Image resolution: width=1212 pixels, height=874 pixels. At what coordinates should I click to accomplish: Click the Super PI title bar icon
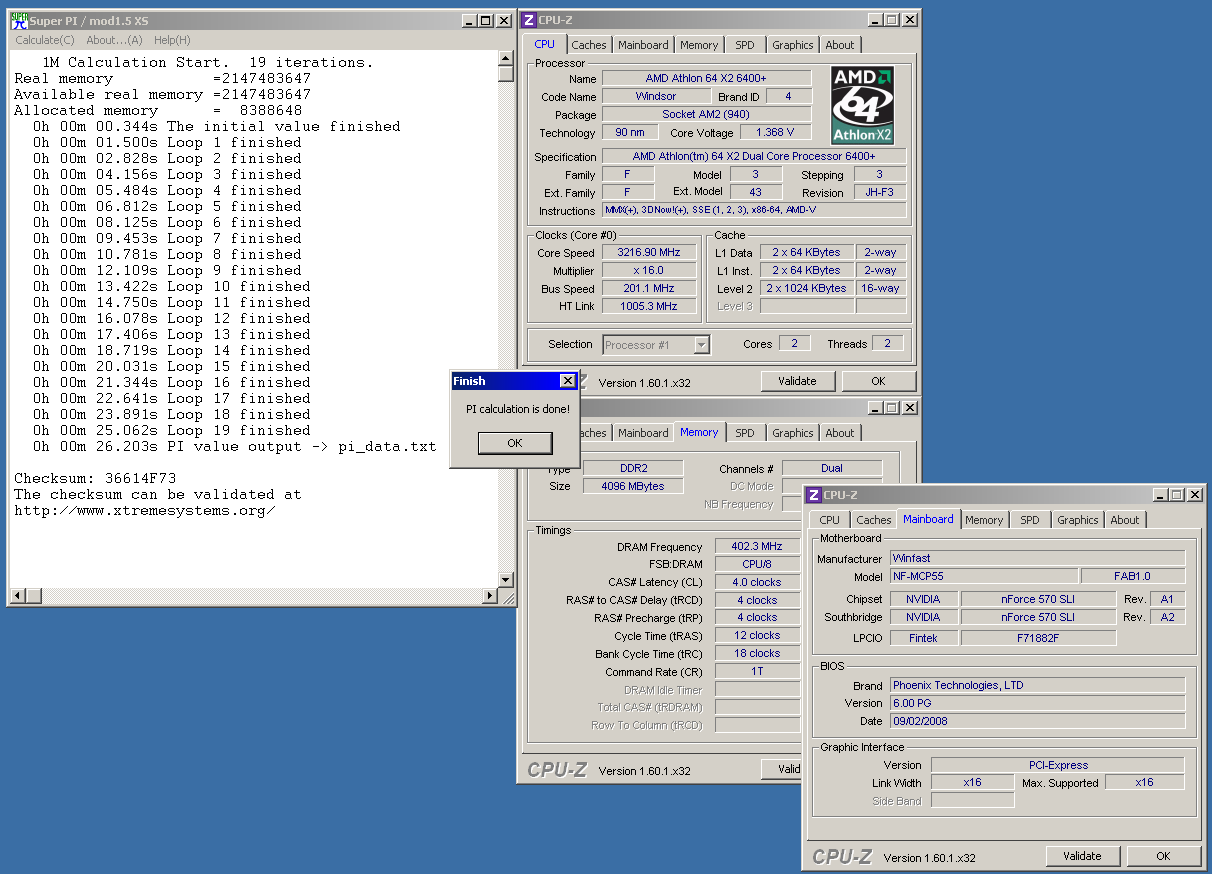click(x=19, y=20)
